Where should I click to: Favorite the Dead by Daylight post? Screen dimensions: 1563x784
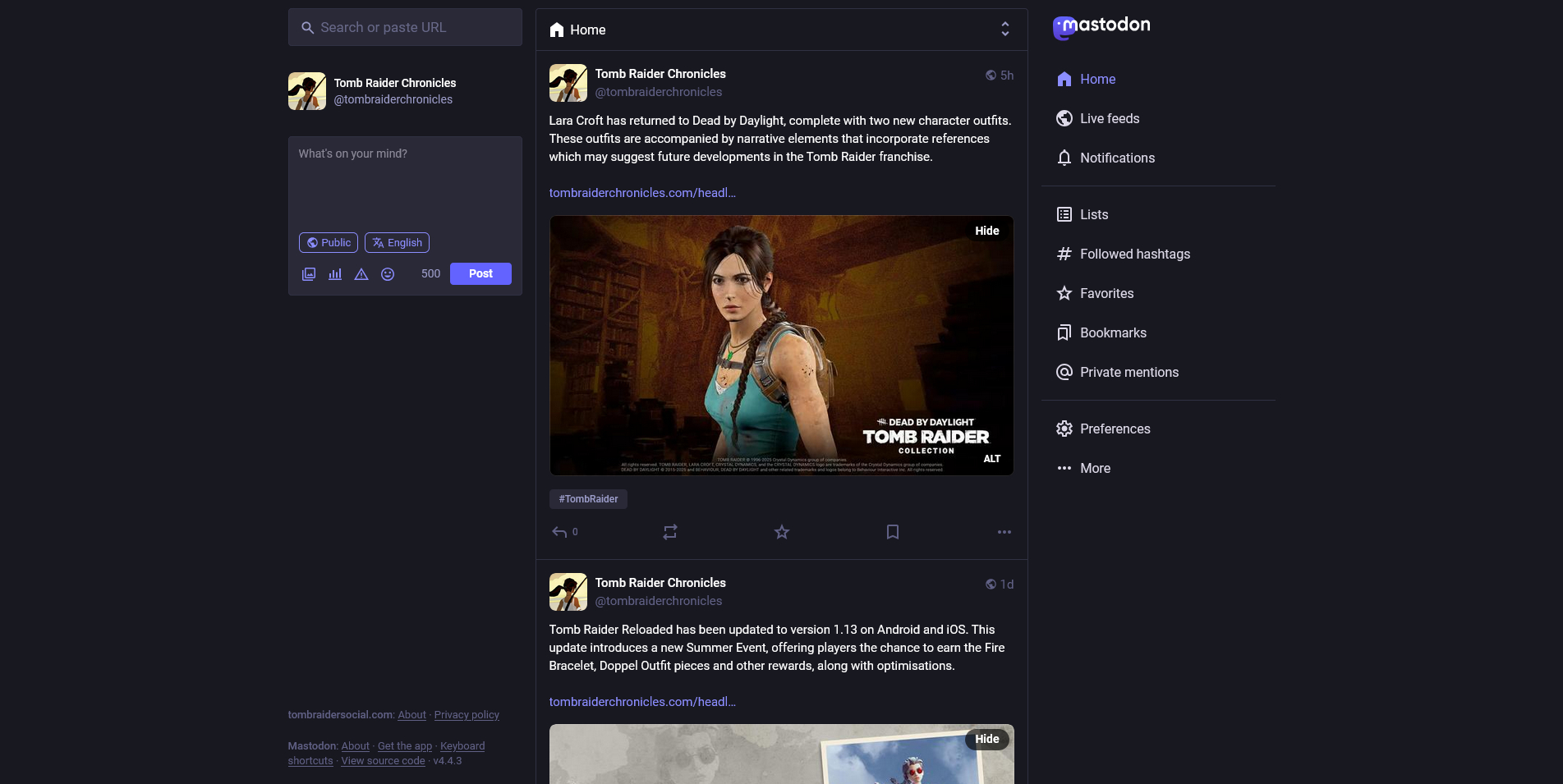coord(782,532)
